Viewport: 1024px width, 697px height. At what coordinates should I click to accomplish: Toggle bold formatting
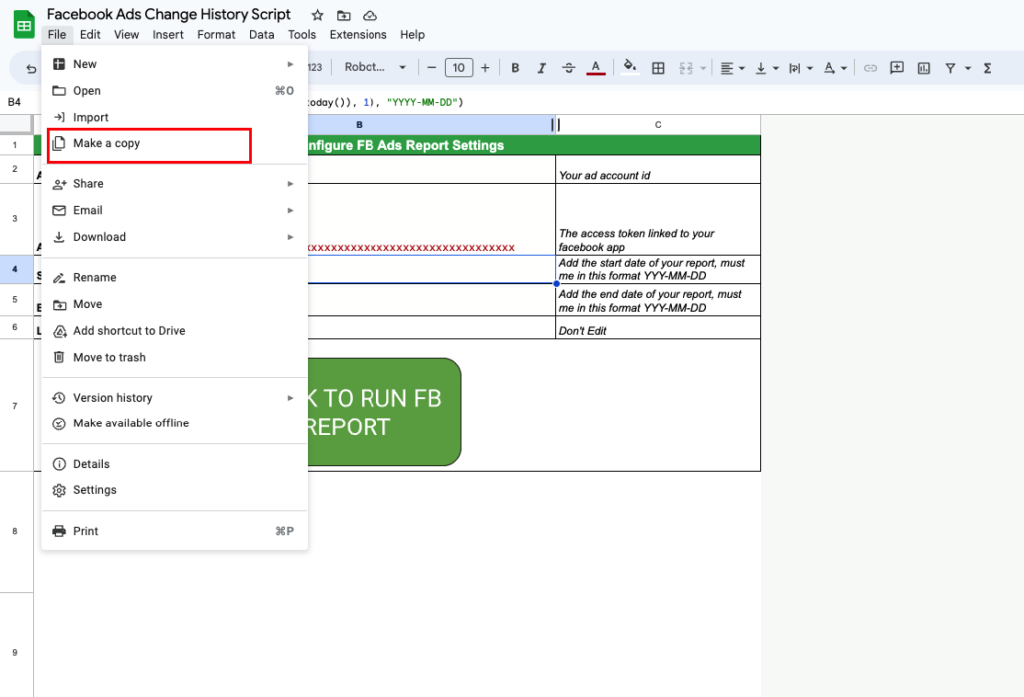pyautogui.click(x=515, y=68)
